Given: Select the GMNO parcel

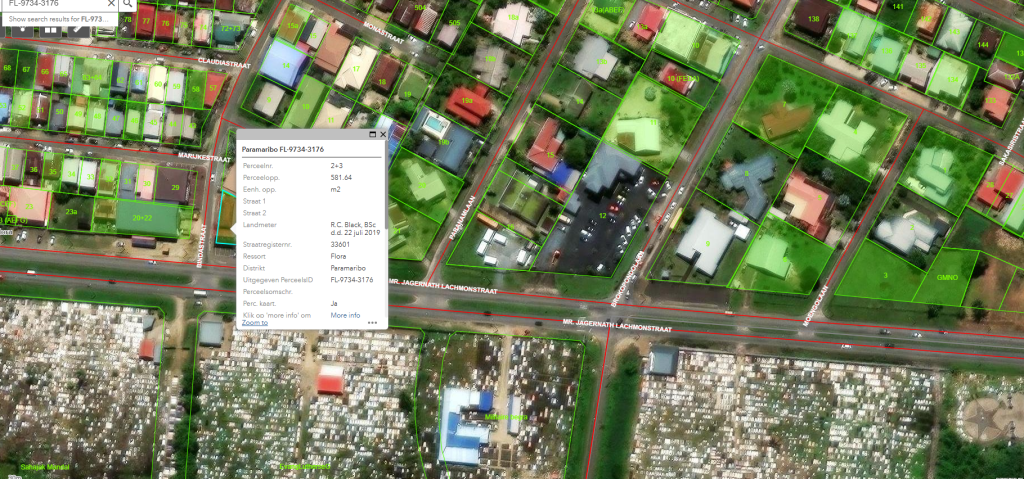Looking at the screenshot, I should click(947, 277).
